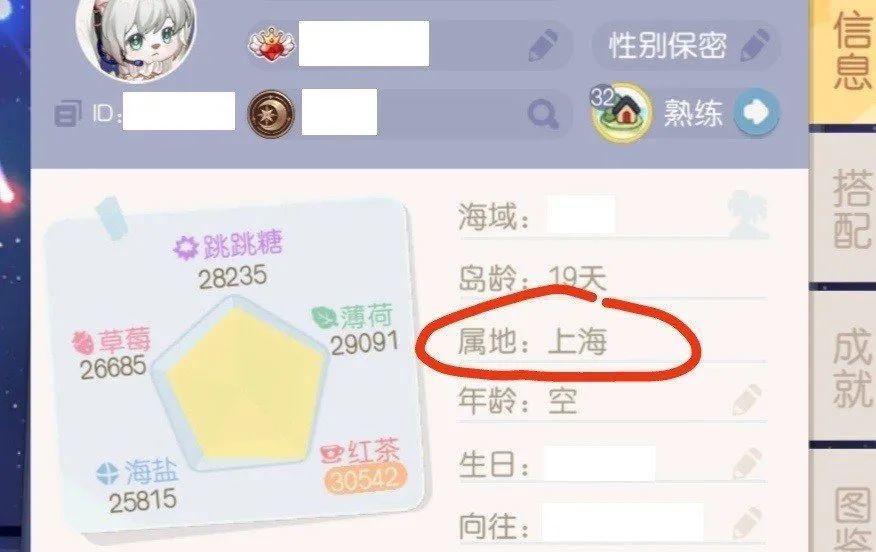The width and height of the screenshot is (876, 552).
Task: Tap blue round icon next to 熟练
Action: [756, 112]
